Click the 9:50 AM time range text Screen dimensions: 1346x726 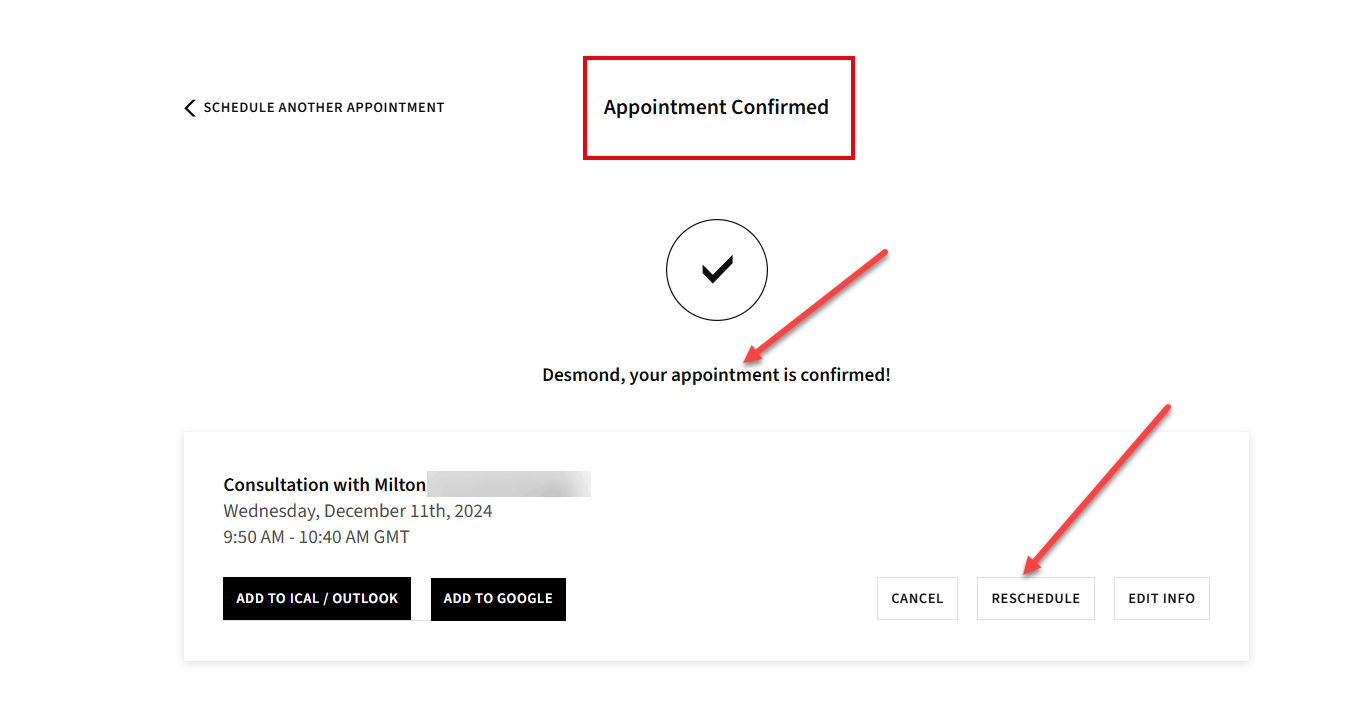(314, 536)
